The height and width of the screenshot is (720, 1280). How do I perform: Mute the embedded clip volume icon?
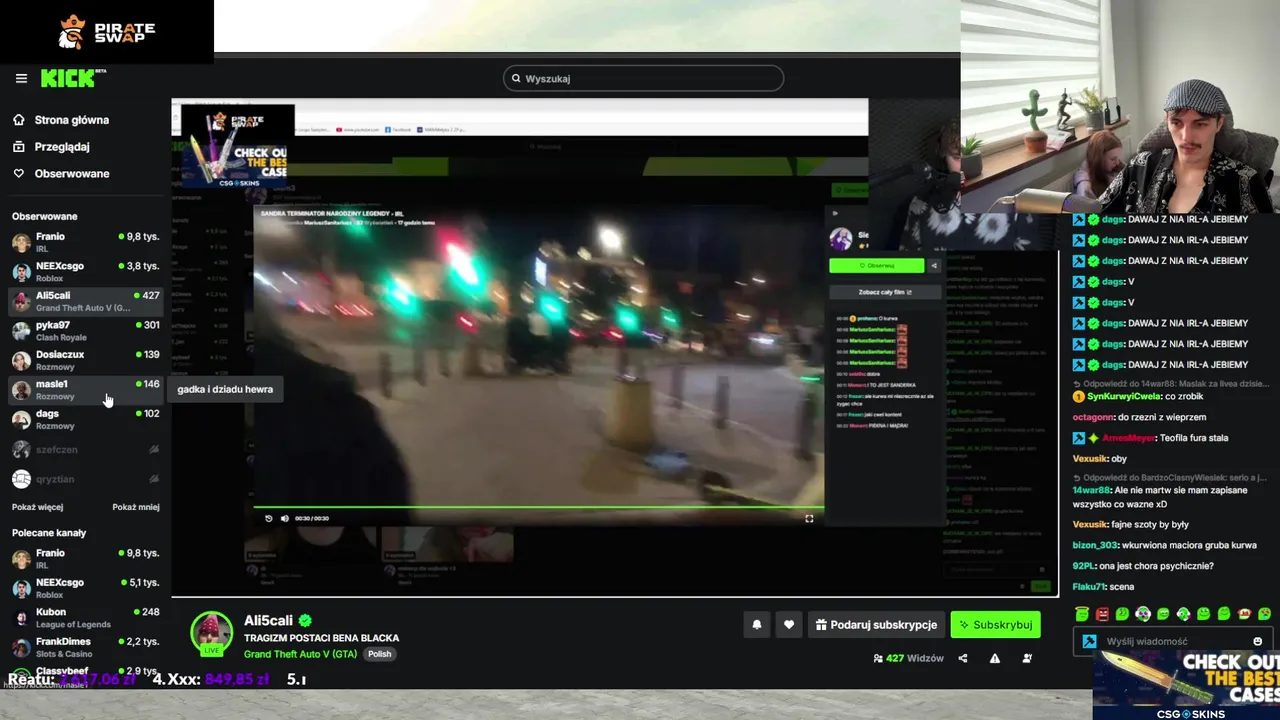click(x=284, y=518)
